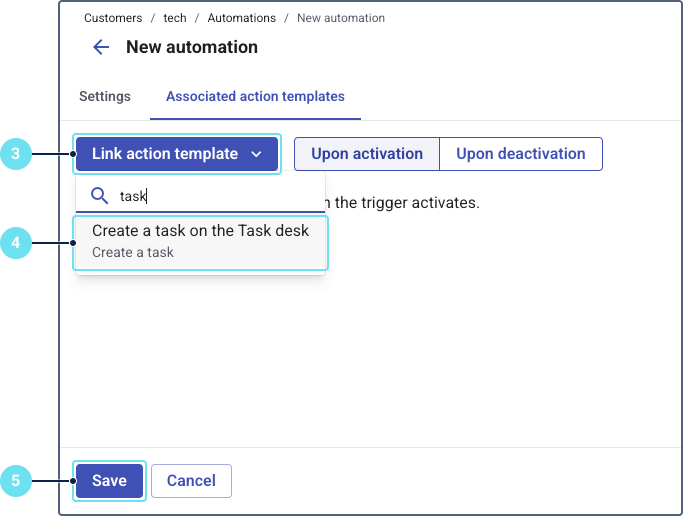This screenshot has width=683, height=516.
Task: Click the New automation page heading
Action: [x=192, y=47]
